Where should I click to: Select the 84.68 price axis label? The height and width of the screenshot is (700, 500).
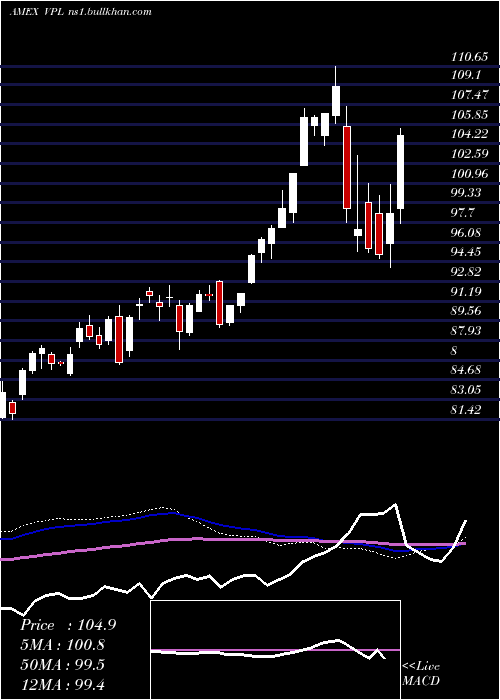click(x=466, y=370)
